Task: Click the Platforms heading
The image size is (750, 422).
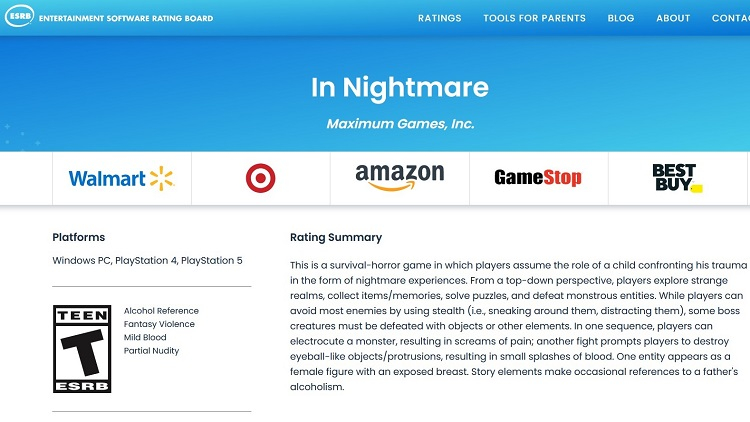Action: [x=78, y=238]
